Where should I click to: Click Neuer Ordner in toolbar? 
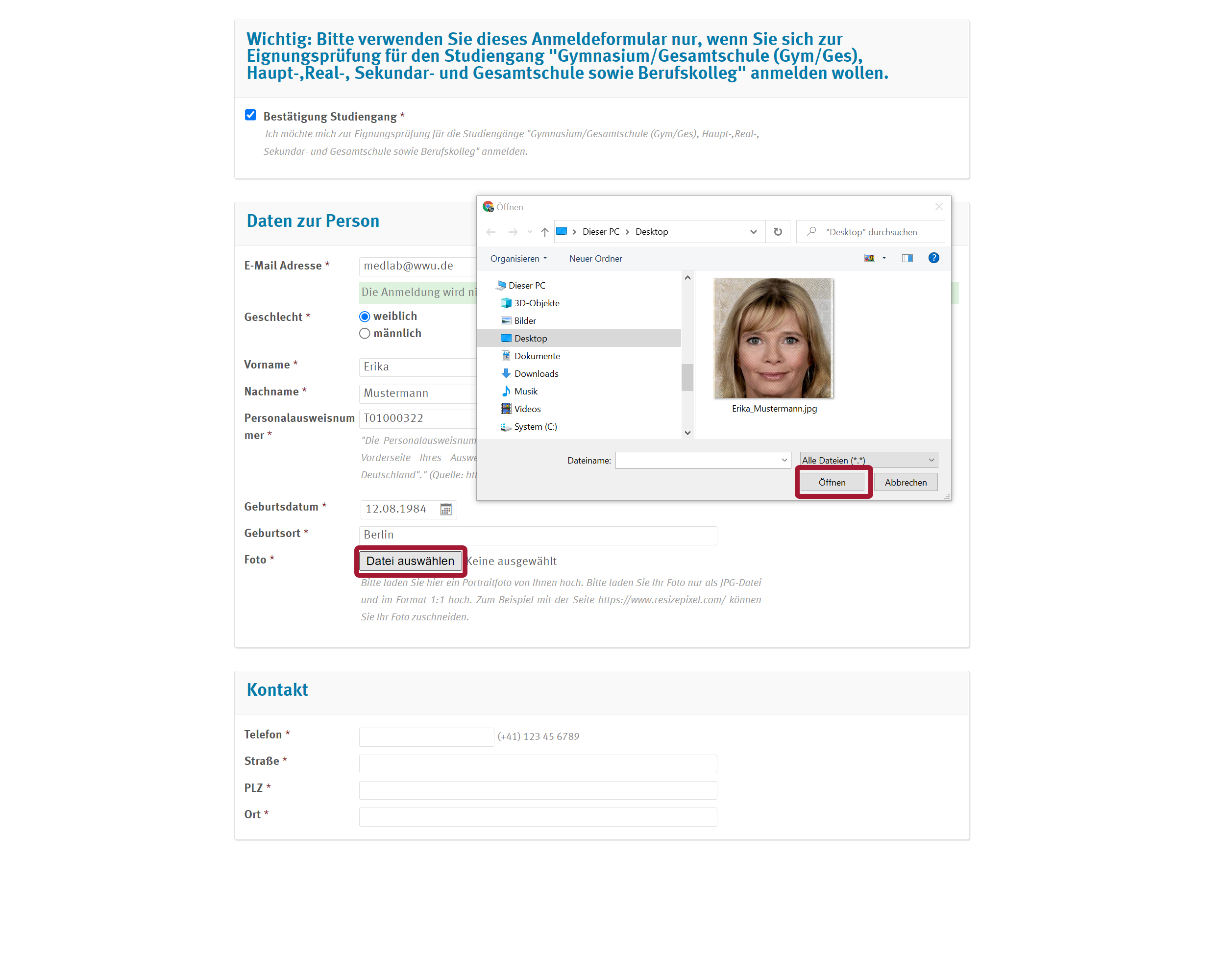click(x=595, y=259)
